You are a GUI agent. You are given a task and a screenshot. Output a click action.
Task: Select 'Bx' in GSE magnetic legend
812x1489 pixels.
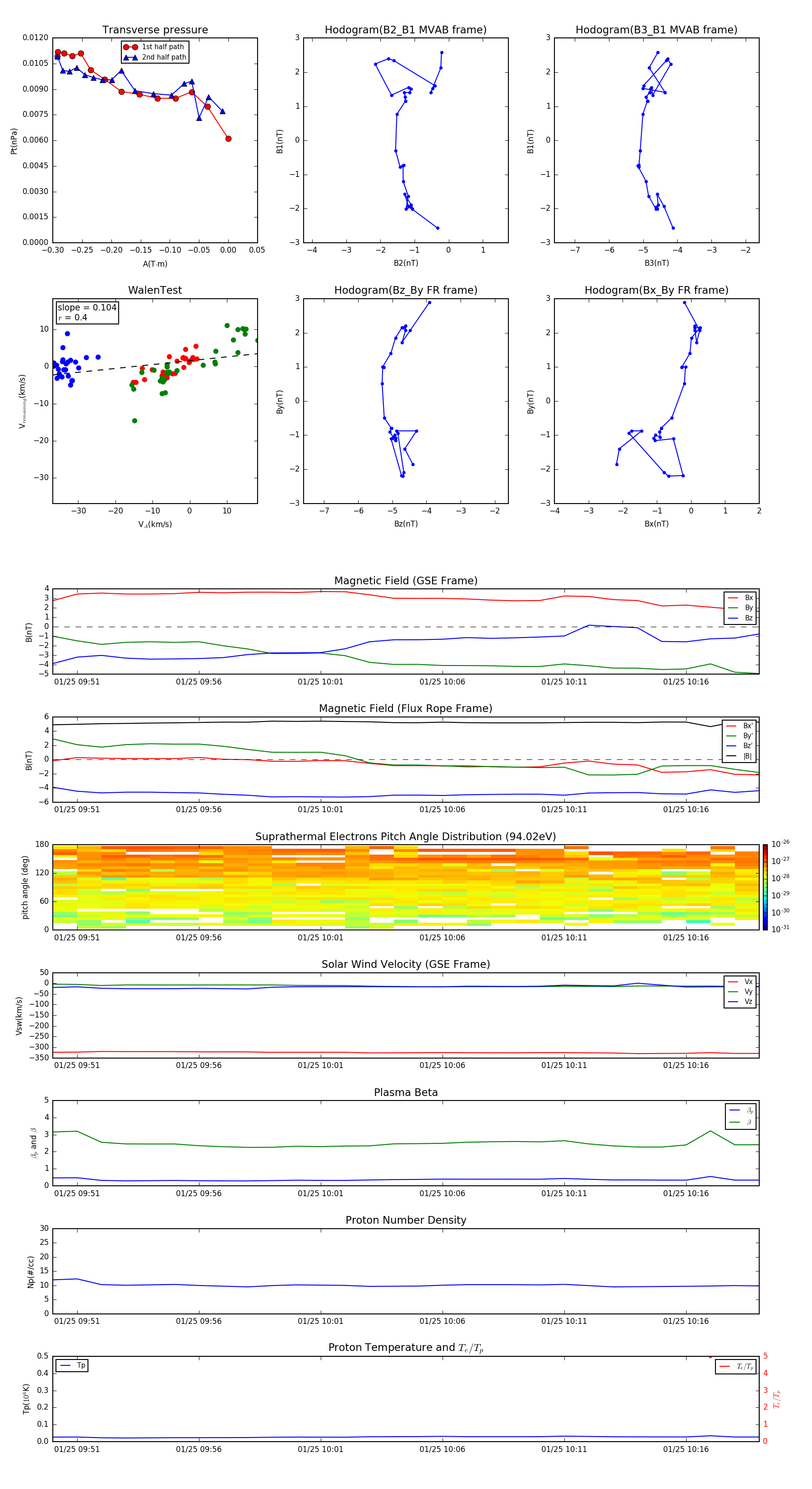pyautogui.click(x=740, y=598)
